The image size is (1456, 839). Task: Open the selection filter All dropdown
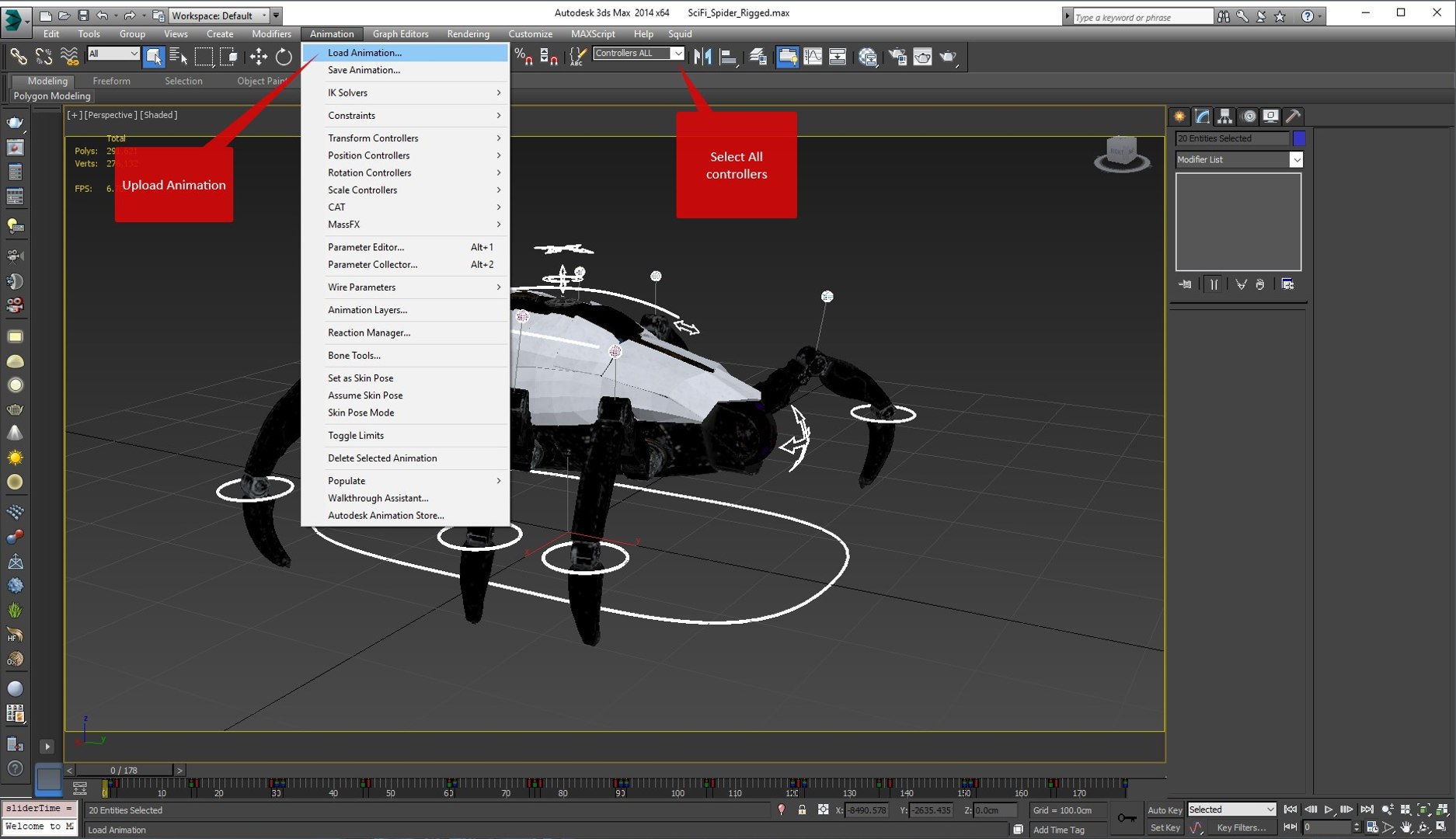click(x=113, y=53)
